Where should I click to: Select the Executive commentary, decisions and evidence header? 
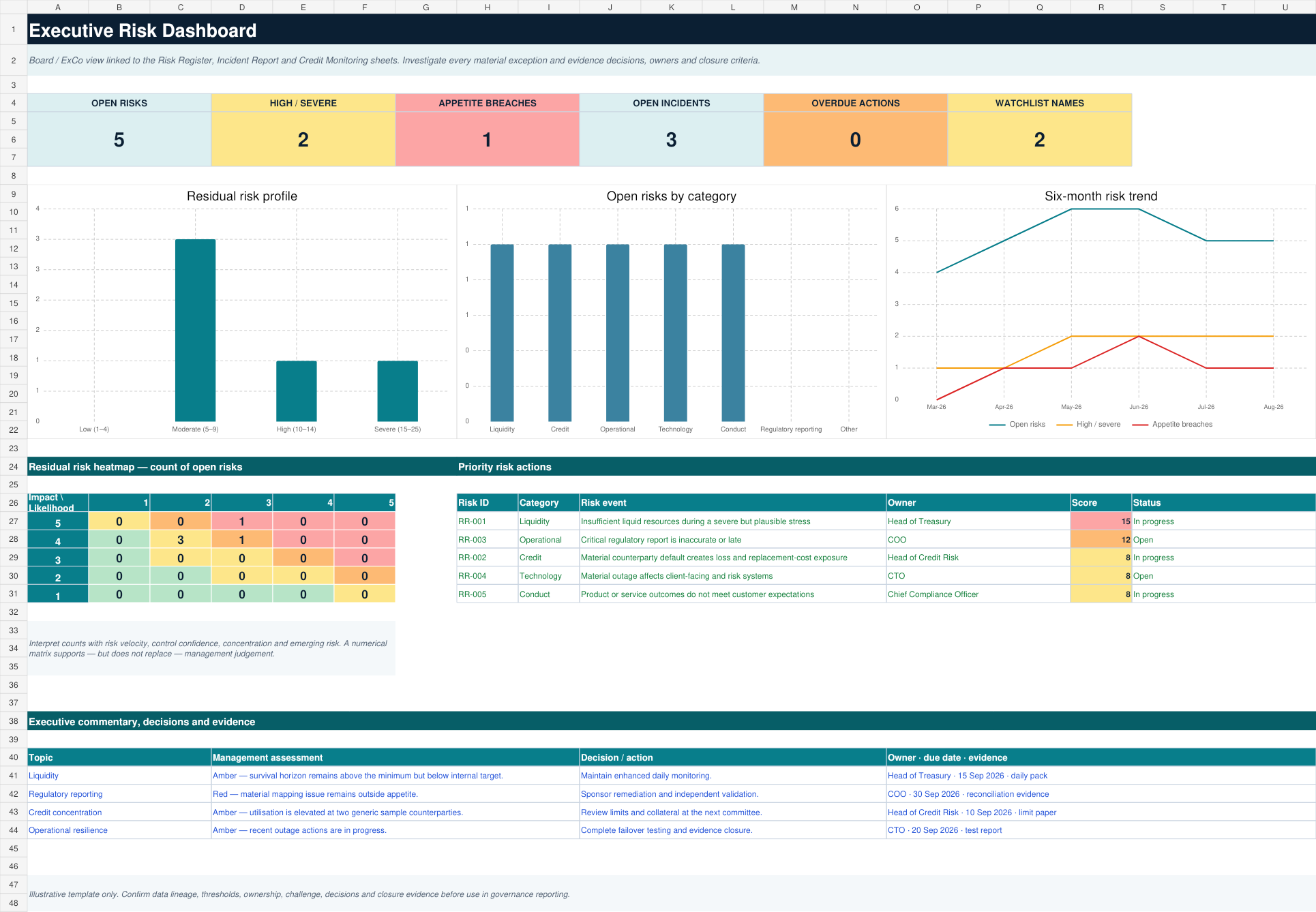(672, 722)
